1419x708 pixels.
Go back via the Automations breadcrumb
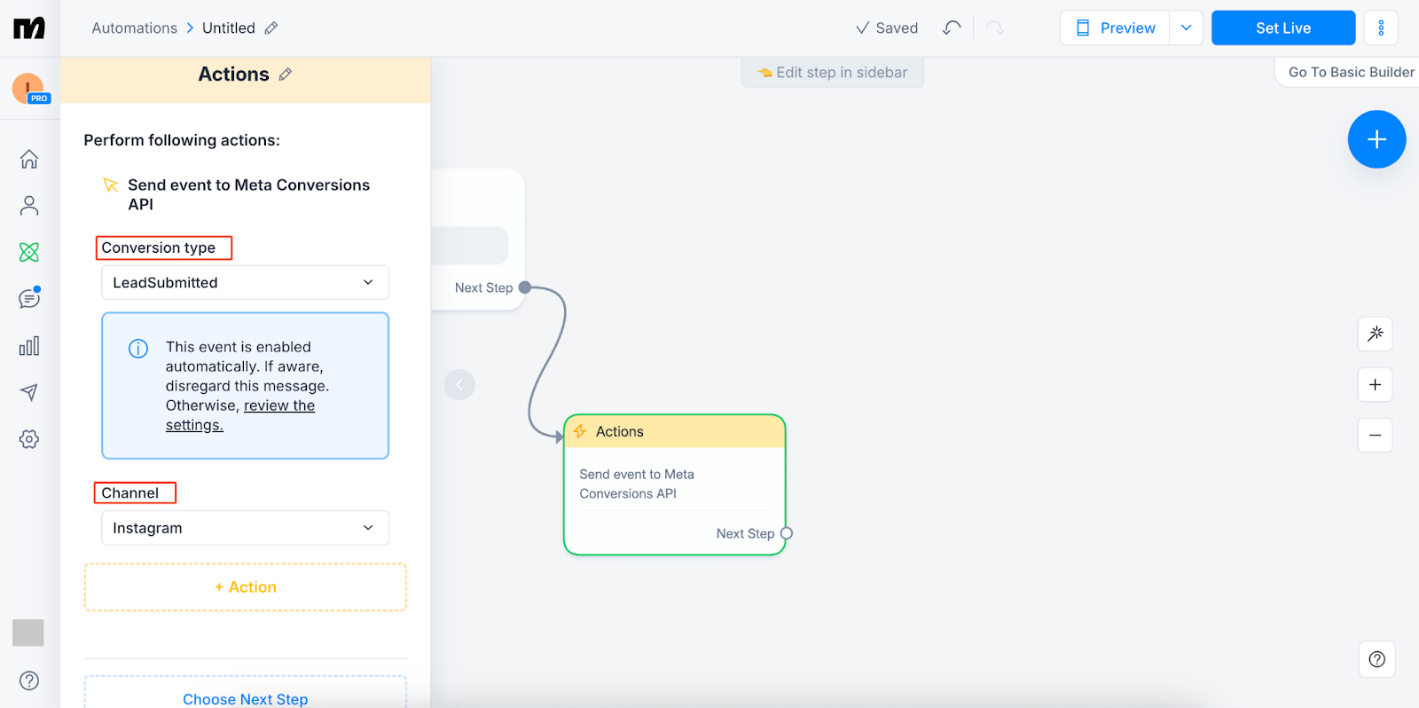click(x=134, y=27)
